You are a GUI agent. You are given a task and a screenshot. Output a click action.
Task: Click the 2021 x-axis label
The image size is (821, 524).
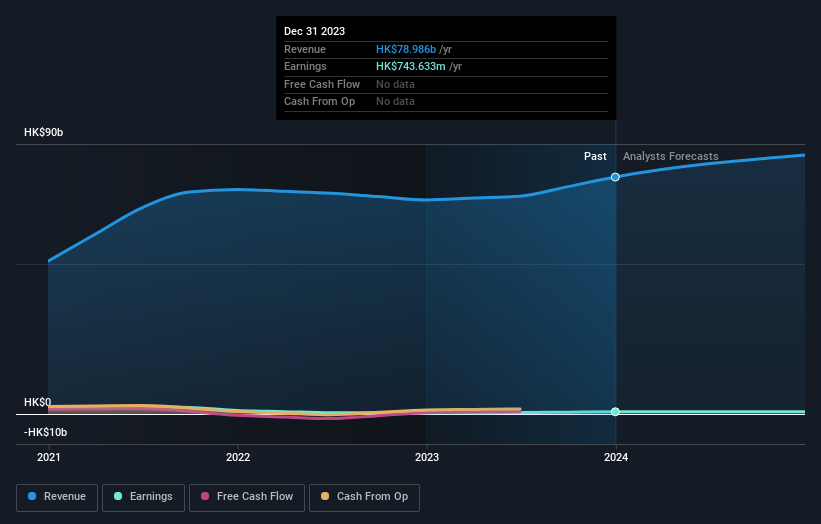tap(49, 457)
